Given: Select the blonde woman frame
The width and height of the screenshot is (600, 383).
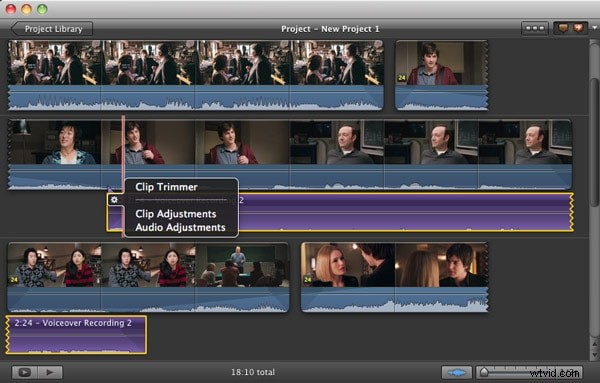Looking at the screenshot, I should pyautogui.click(x=348, y=265).
